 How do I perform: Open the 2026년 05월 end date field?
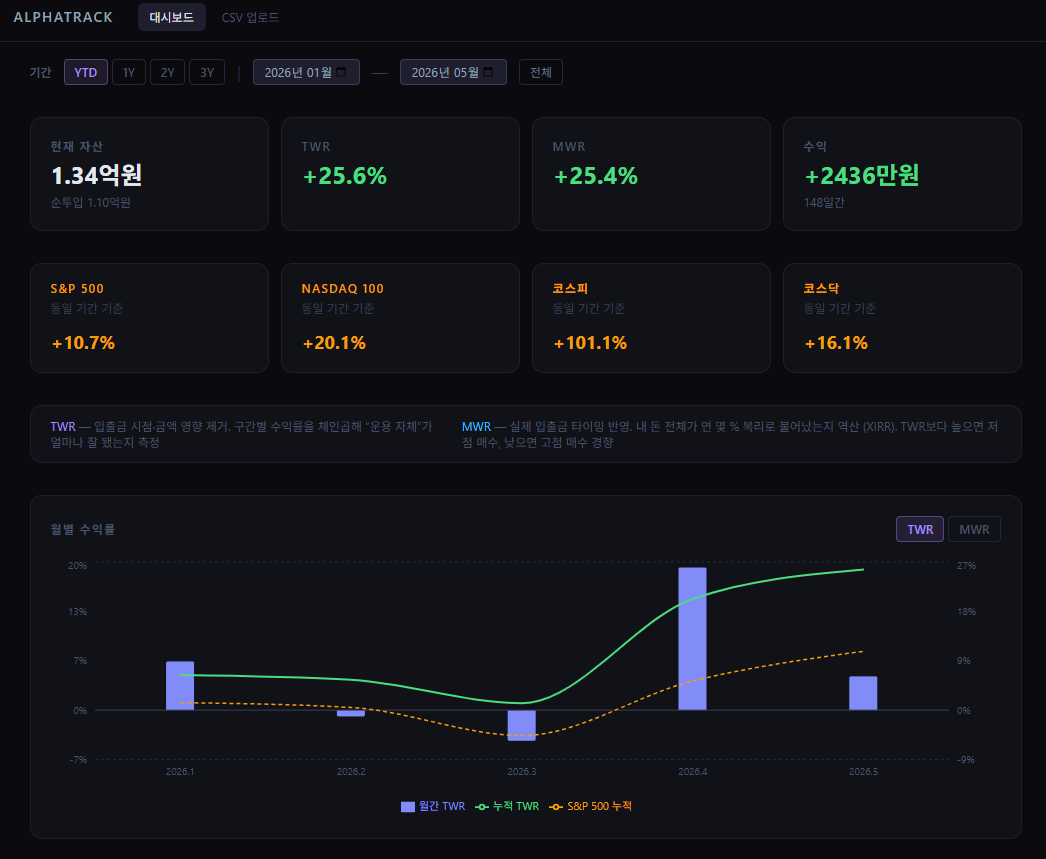click(x=453, y=72)
